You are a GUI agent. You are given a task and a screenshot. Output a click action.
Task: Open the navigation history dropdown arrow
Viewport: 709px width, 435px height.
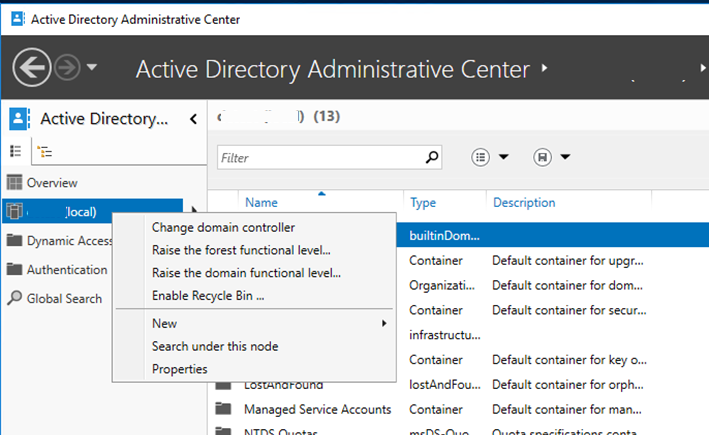tap(92, 67)
